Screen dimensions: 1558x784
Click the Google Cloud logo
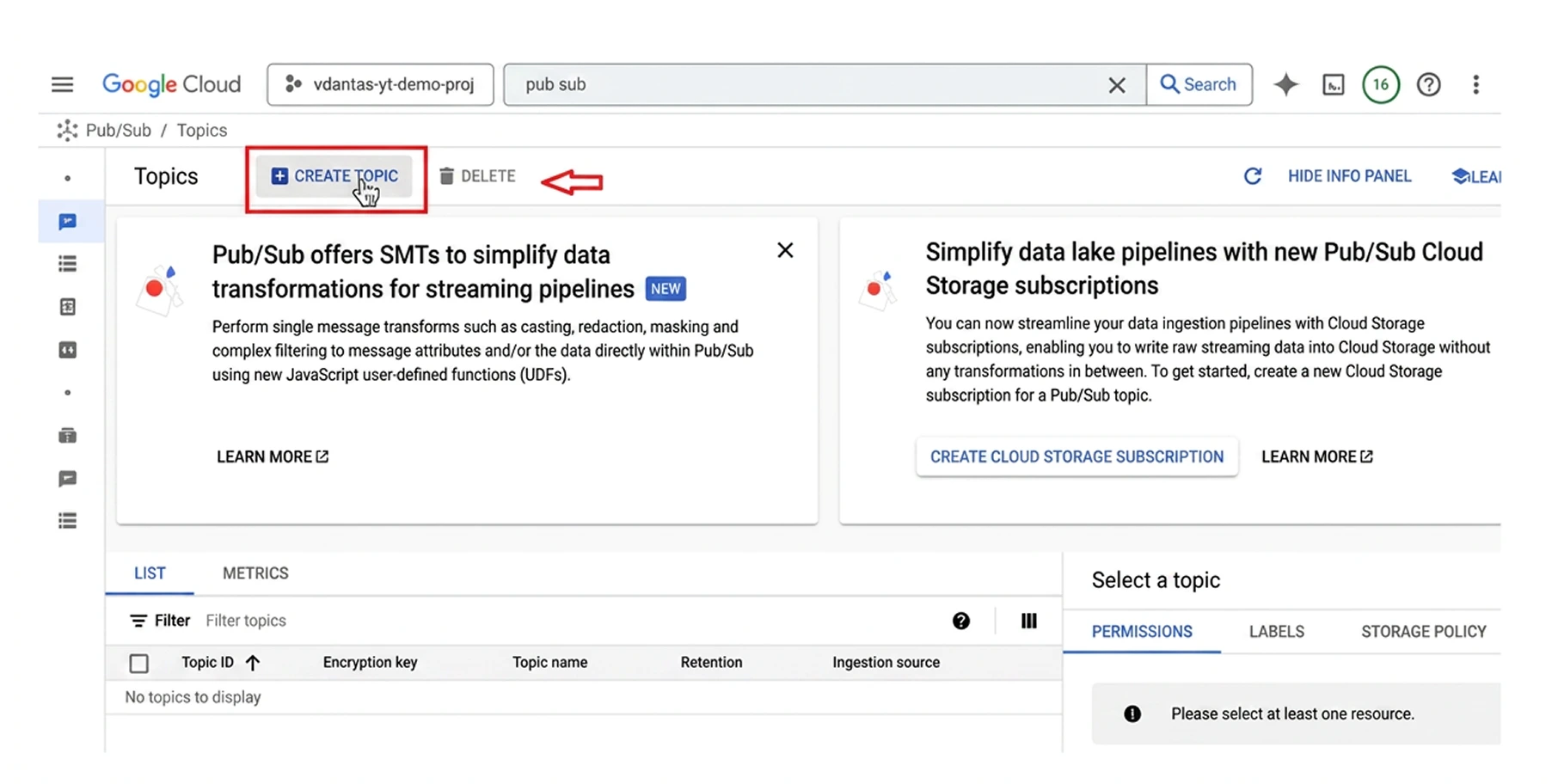click(x=171, y=84)
